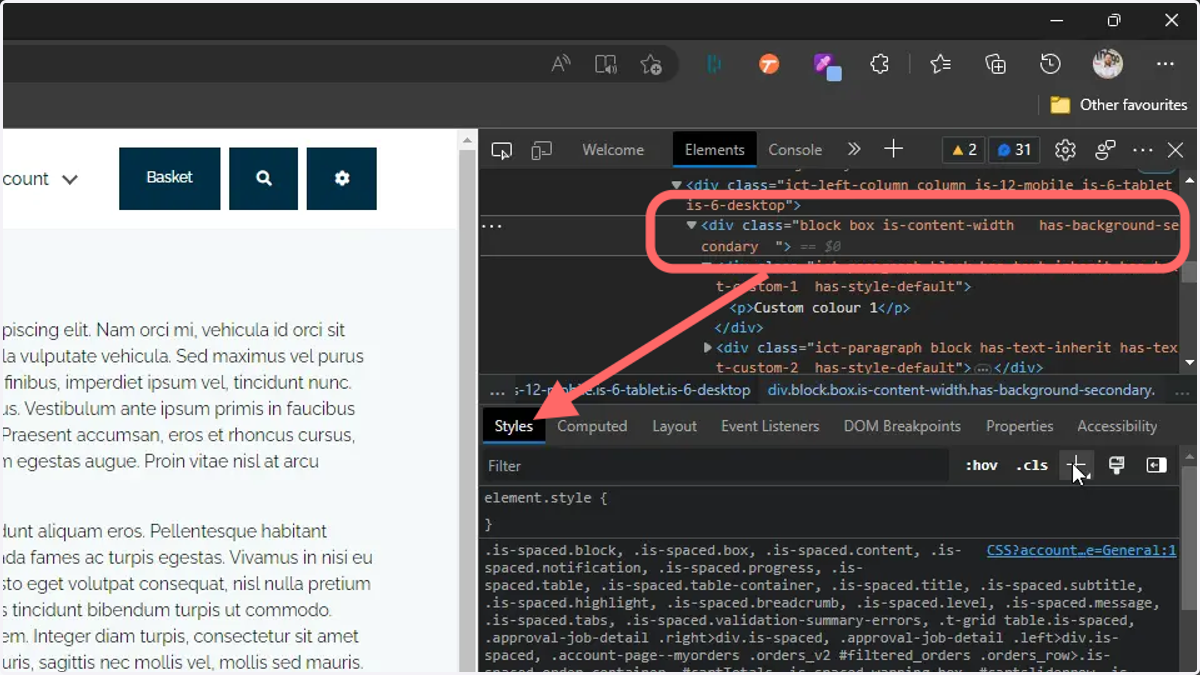
Task: Click the Elements DOM tree scrollbar
Action: tap(1189, 272)
